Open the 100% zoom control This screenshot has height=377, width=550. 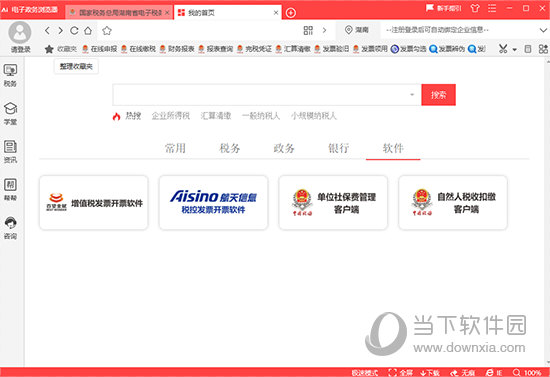coord(526,372)
